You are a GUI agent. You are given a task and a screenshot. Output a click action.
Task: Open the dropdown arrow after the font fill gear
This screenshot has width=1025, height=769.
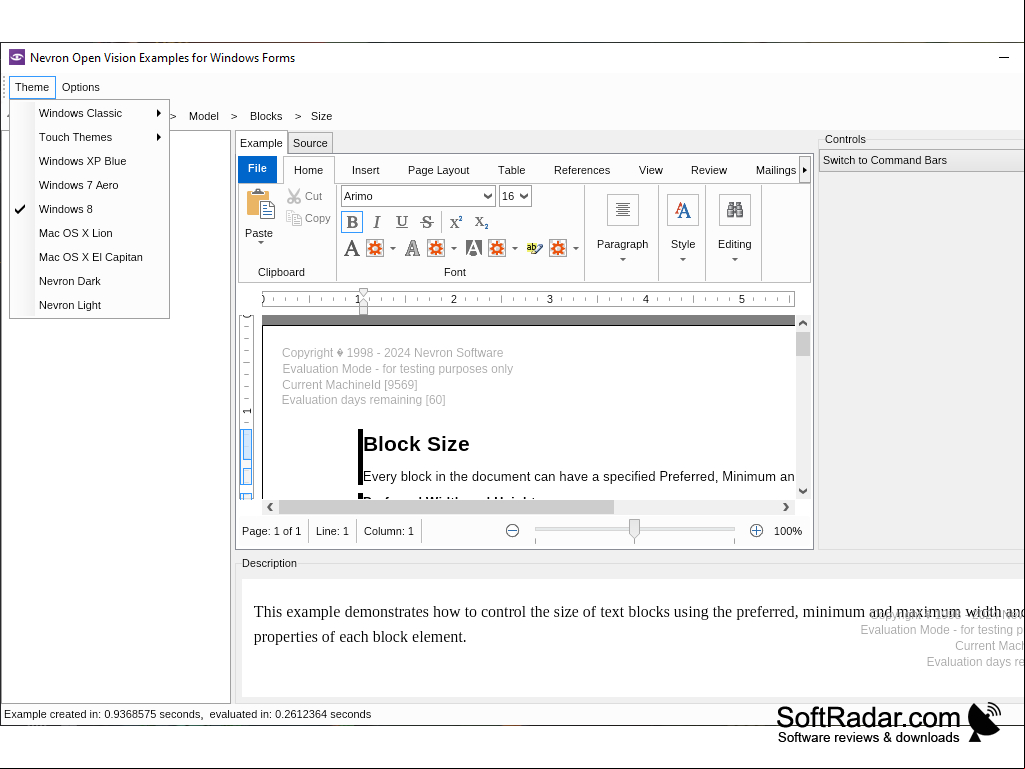[393, 248]
